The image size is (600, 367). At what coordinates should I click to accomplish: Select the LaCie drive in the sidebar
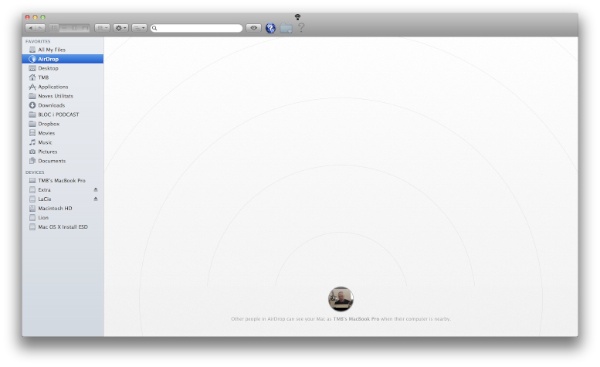pyautogui.click(x=62, y=199)
